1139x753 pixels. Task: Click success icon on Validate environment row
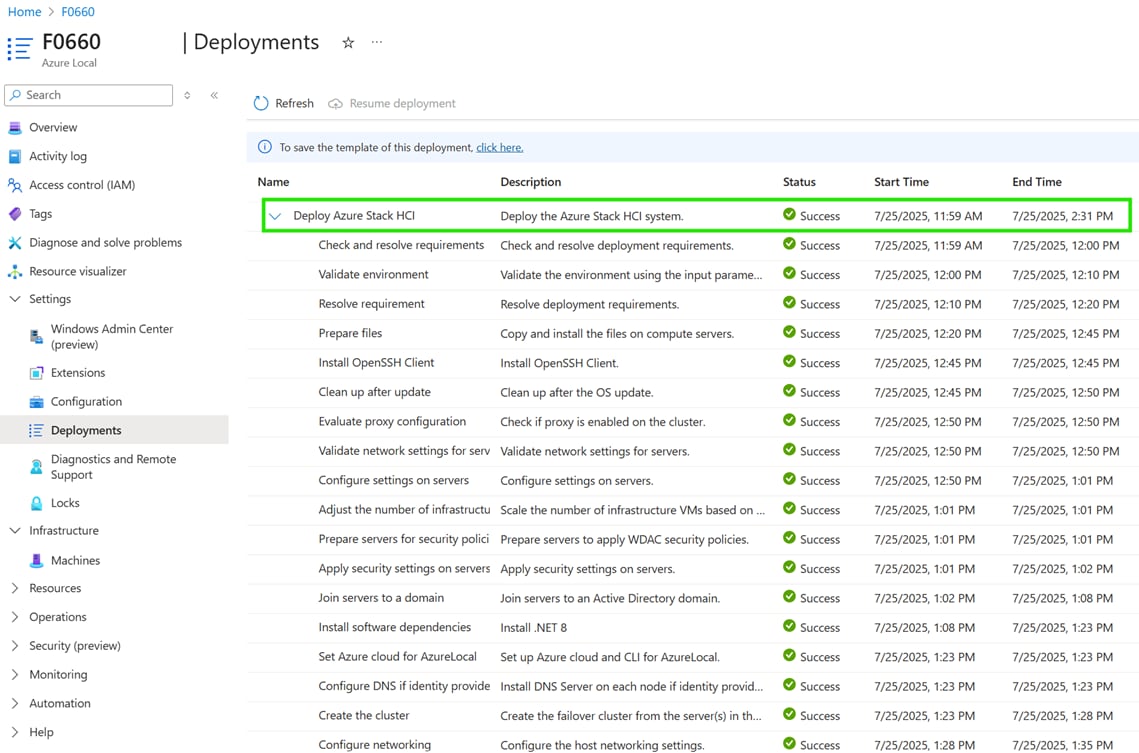(x=789, y=273)
